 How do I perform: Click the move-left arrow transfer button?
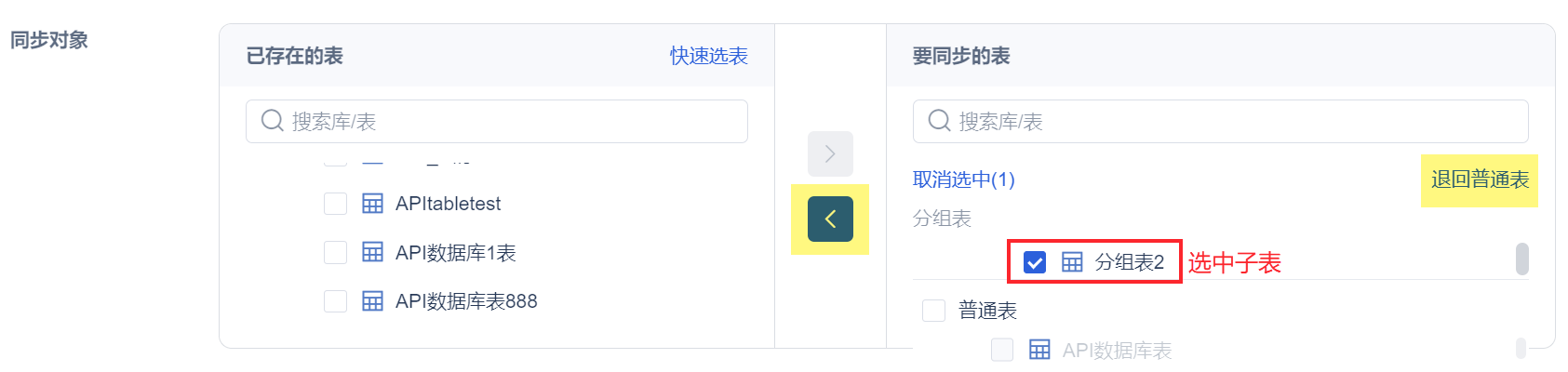coord(830,219)
